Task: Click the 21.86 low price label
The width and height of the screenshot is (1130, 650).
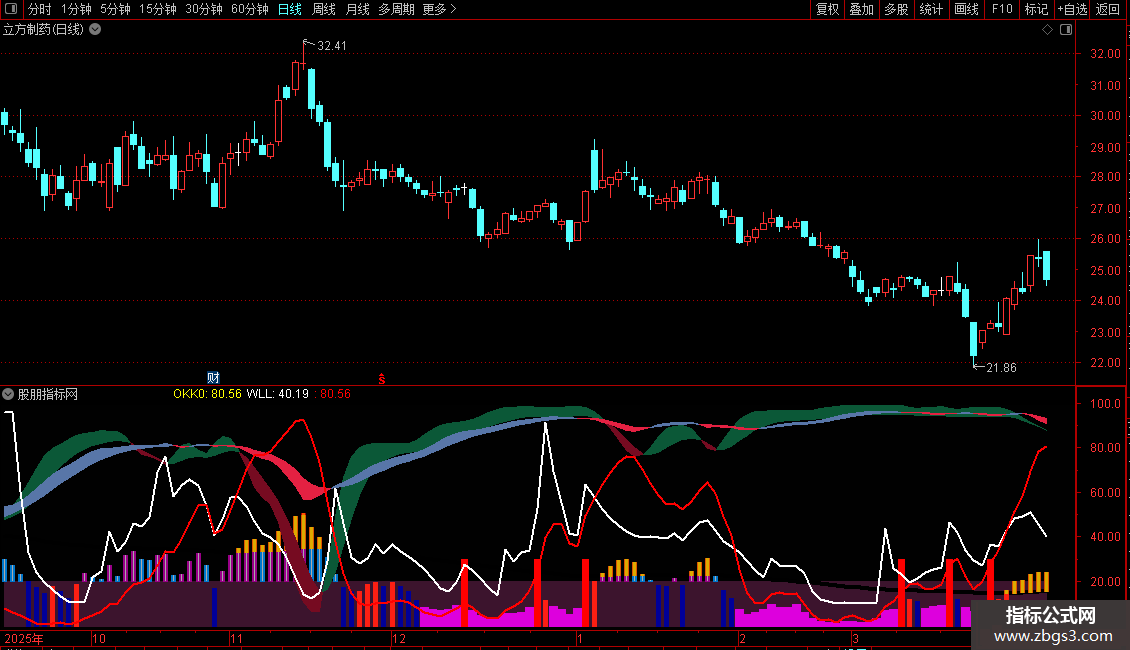Action: (x=1001, y=368)
